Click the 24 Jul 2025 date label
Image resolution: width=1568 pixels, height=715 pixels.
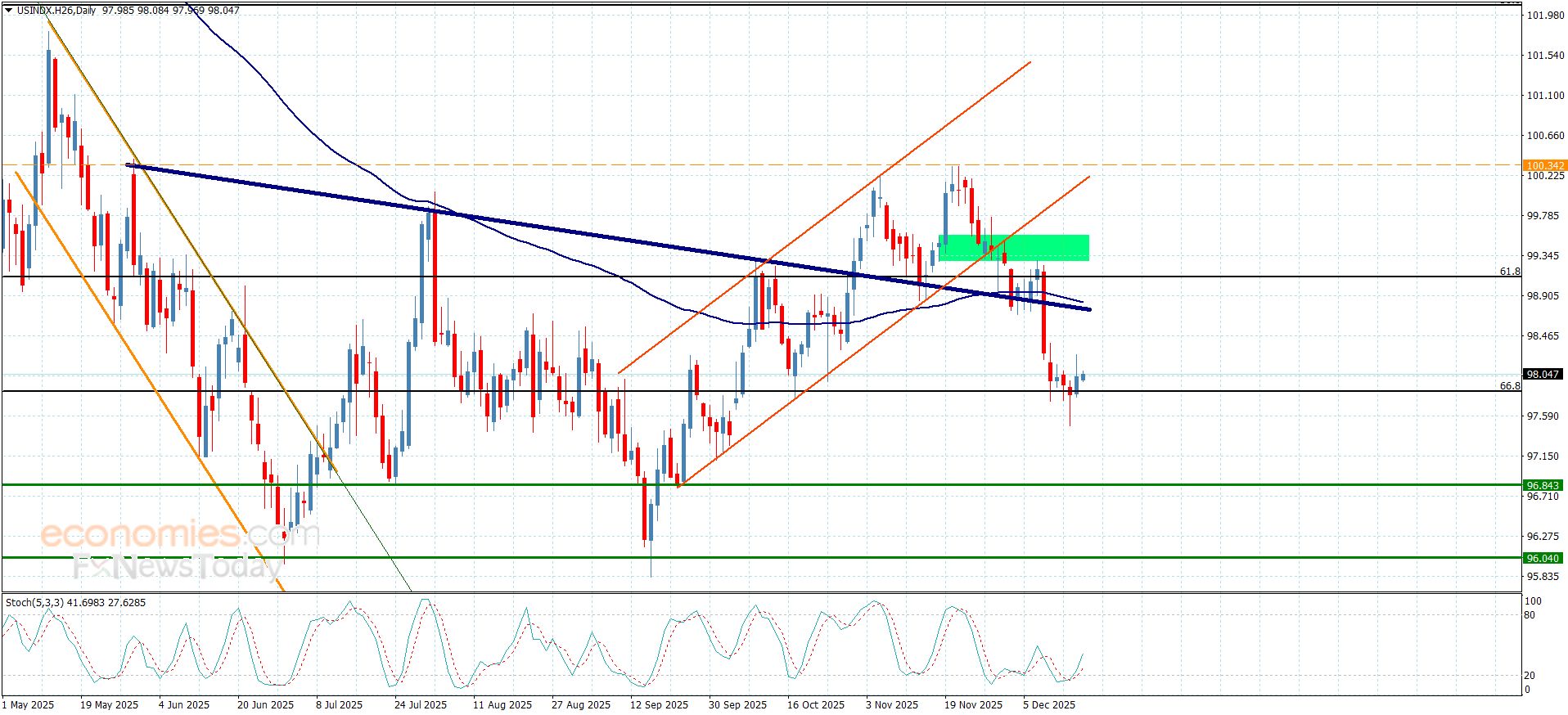click(x=421, y=704)
